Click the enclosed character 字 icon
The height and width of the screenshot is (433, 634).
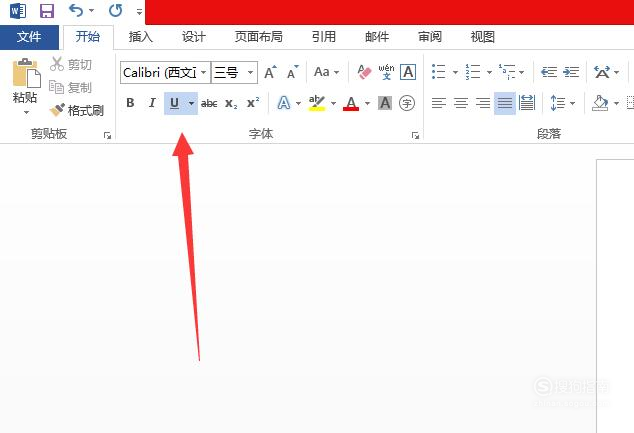tap(407, 103)
